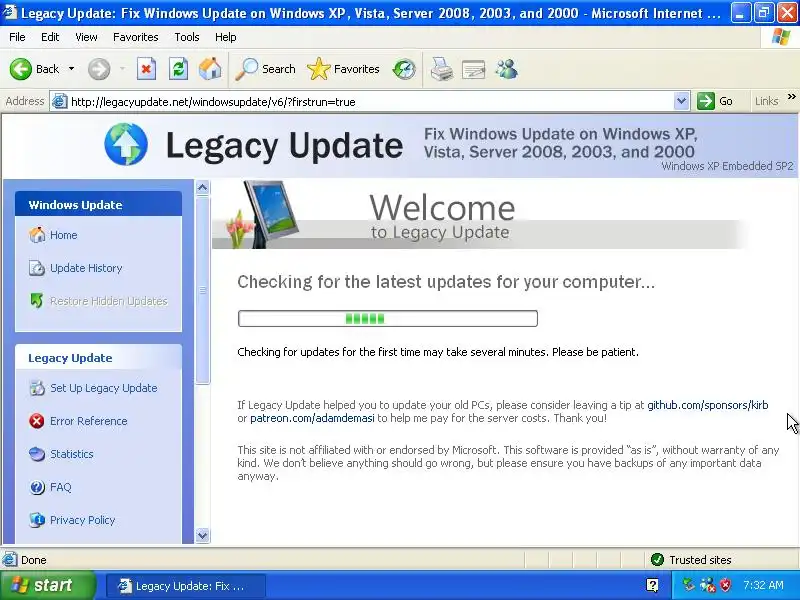
Task: Click the Home house icon in sidebar
Action: tap(37, 235)
